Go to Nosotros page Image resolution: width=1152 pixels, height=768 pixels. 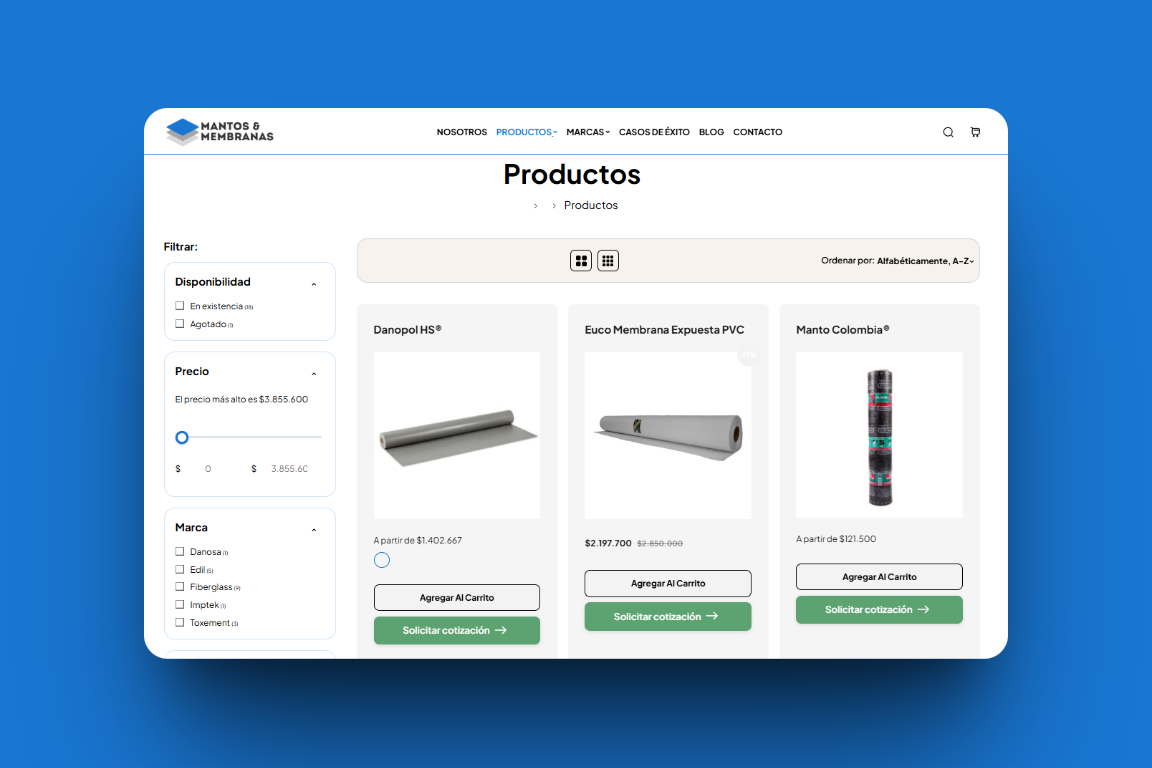pyautogui.click(x=461, y=132)
